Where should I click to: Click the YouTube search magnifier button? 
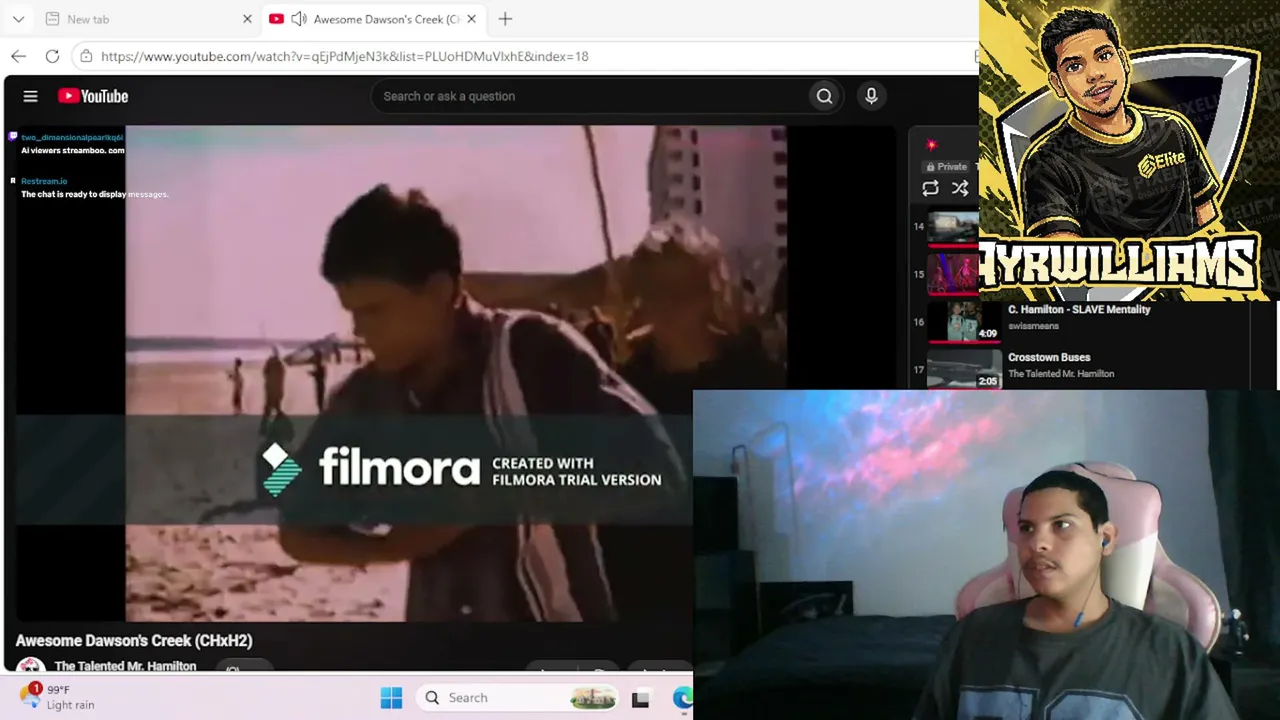click(824, 96)
